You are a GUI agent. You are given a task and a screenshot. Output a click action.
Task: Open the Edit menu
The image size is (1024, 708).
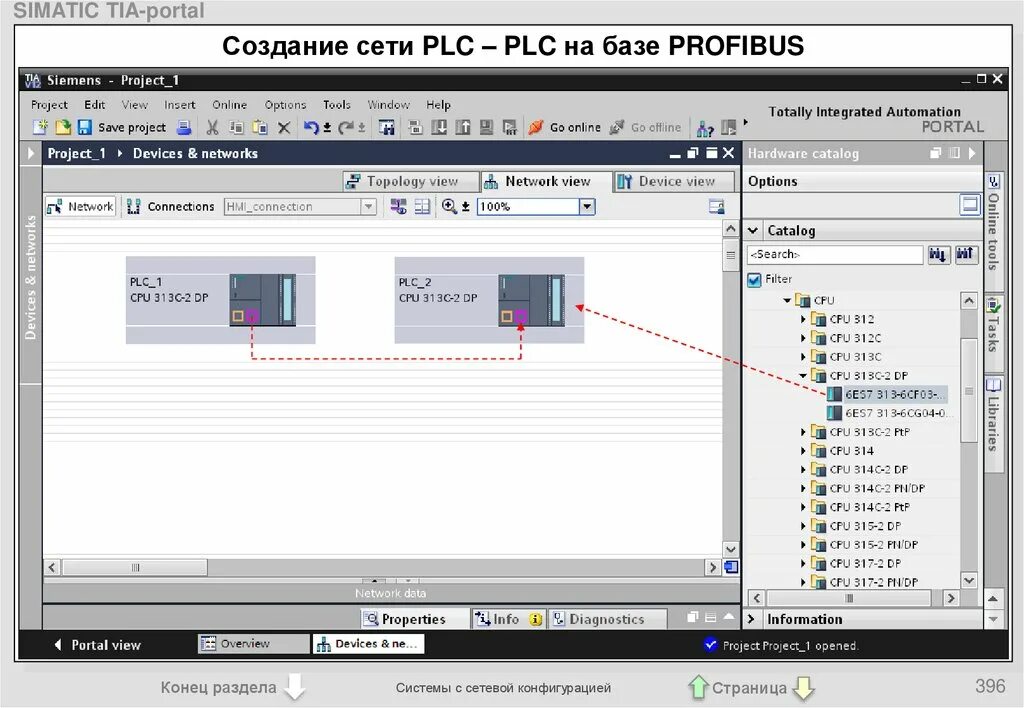[x=95, y=105]
